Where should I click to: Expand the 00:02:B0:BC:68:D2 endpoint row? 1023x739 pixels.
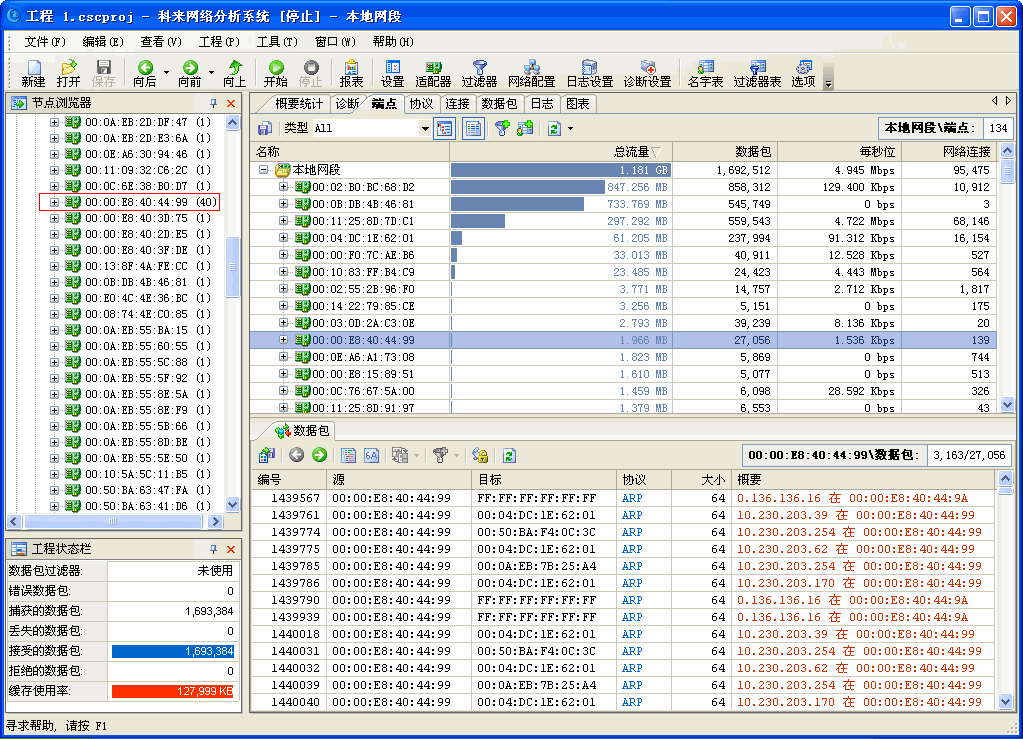click(x=283, y=187)
